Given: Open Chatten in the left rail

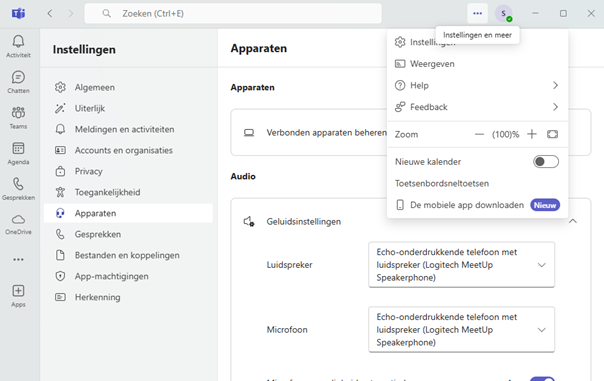Looking at the screenshot, I should 18,82.
